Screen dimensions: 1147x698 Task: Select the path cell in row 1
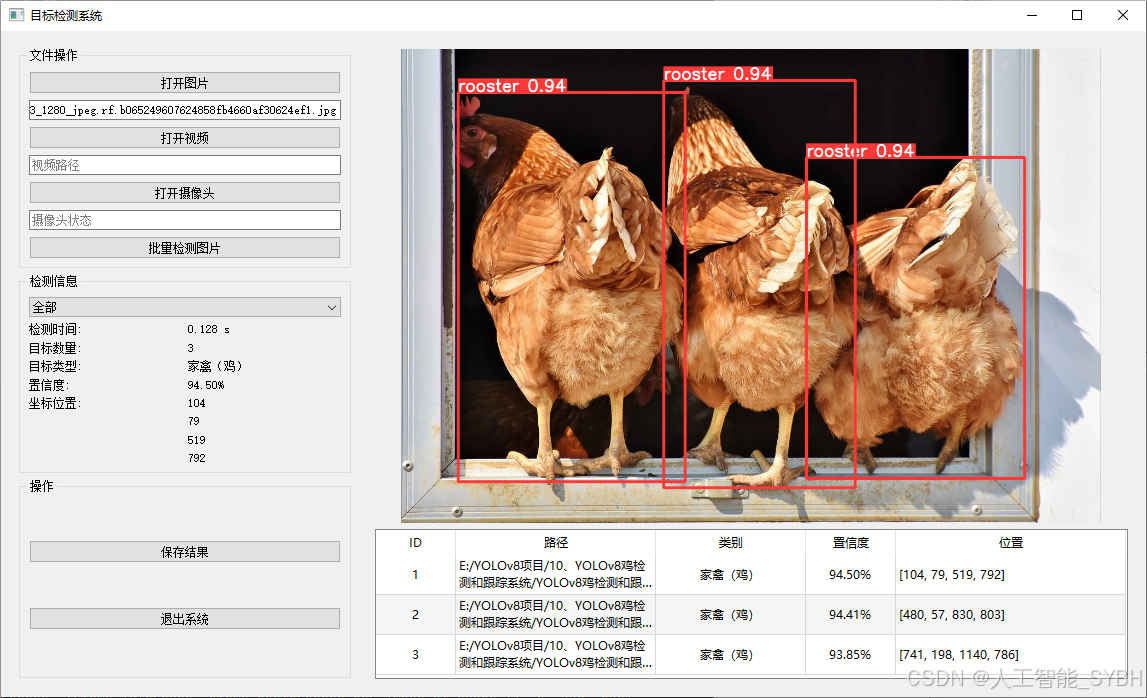(555, 574)
